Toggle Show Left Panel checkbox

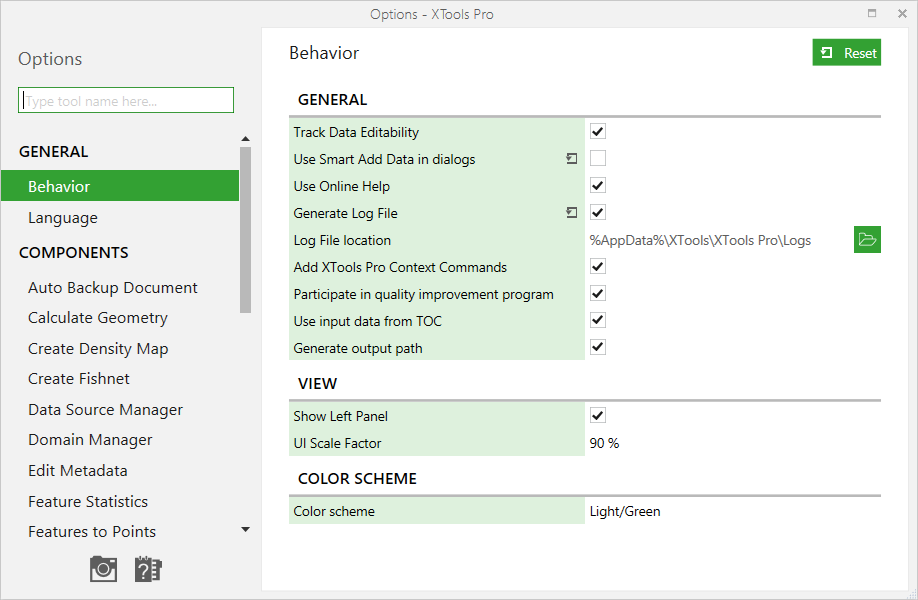click(598, 416)
